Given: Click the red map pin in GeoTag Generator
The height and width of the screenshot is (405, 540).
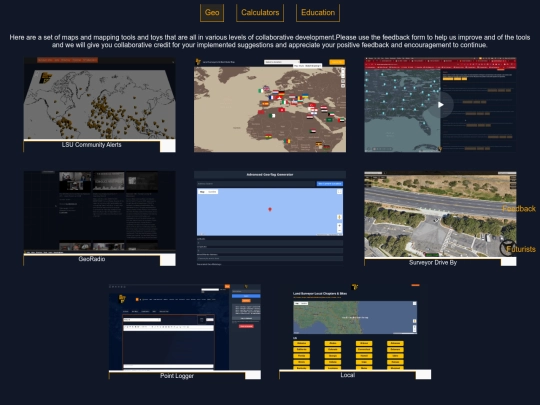Looking at the screenshot, I should click(270, 209).
